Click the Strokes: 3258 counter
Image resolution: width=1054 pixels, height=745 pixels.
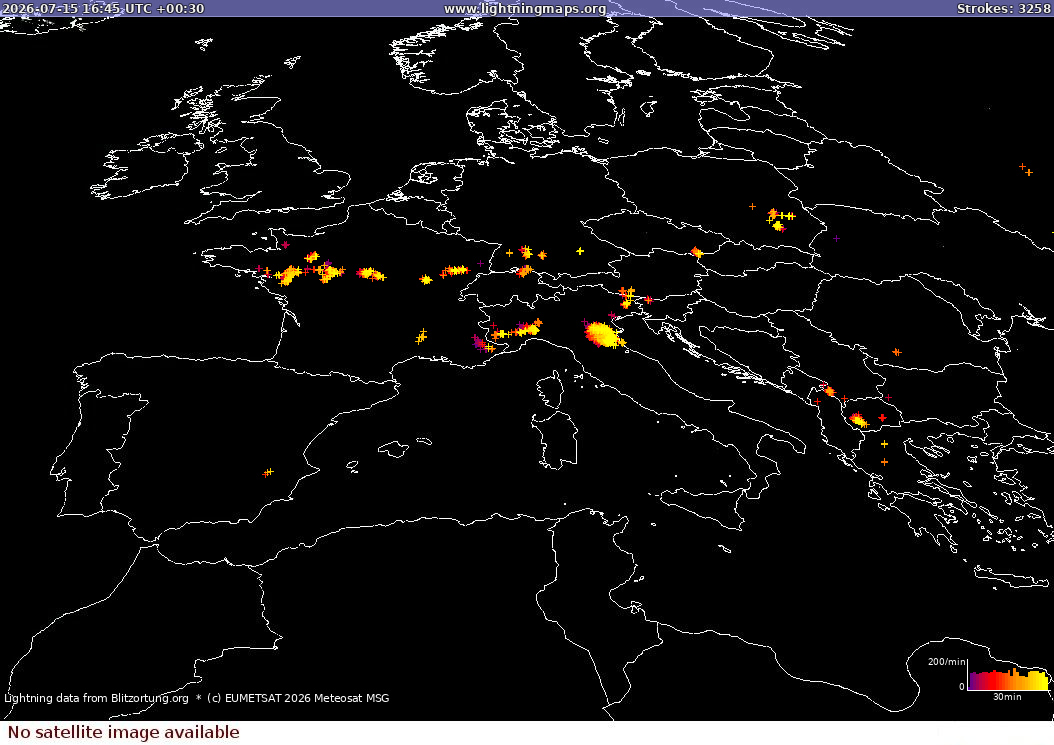click(x=1004, y=9)
